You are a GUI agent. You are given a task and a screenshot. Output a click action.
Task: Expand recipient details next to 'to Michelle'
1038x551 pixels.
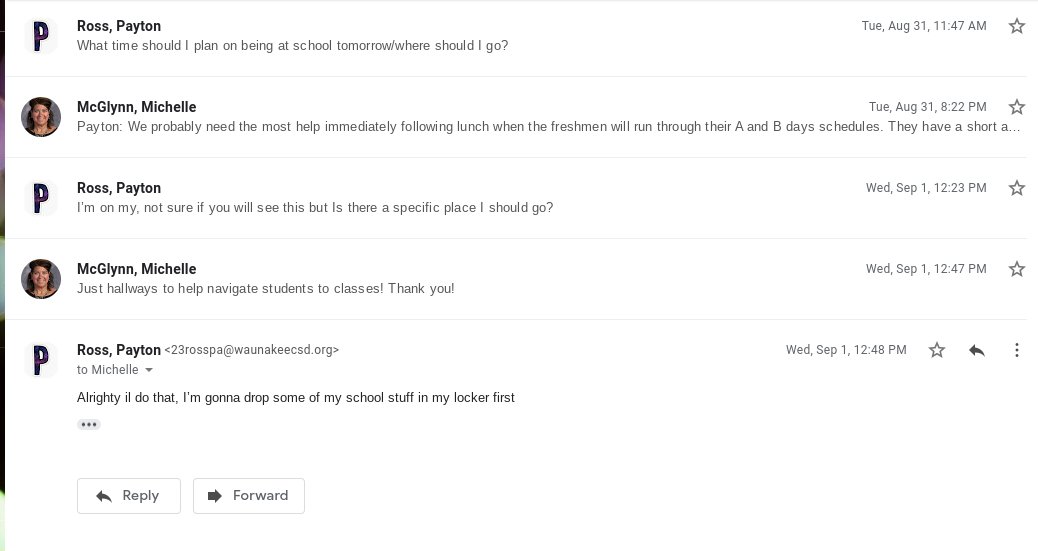[x=150, y=371]
